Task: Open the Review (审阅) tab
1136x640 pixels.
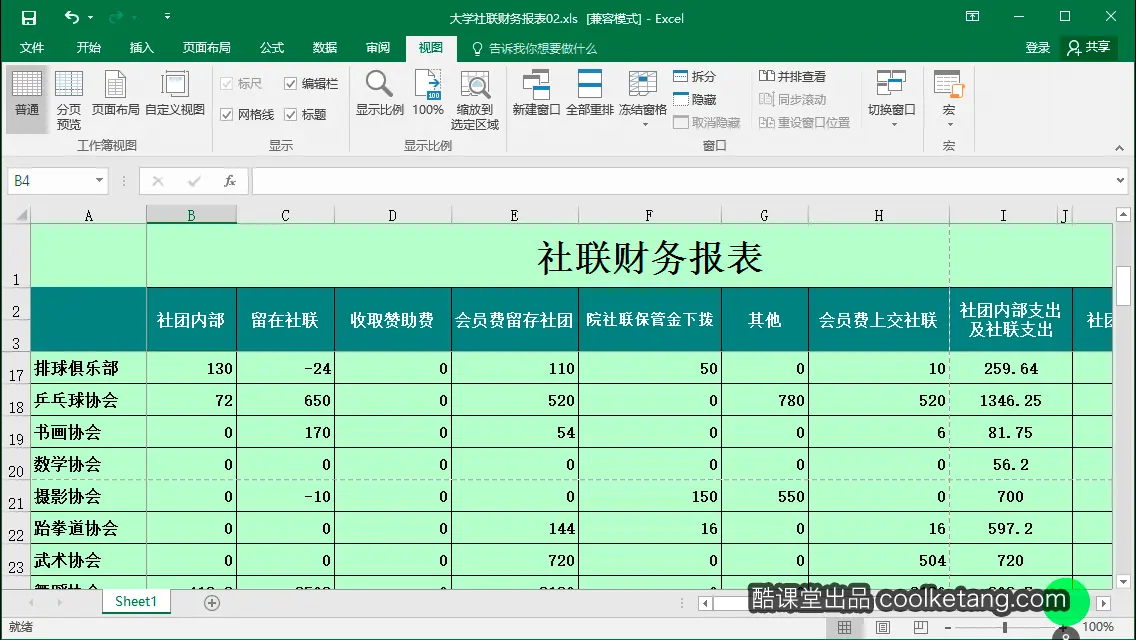Action: pos(377,48)
